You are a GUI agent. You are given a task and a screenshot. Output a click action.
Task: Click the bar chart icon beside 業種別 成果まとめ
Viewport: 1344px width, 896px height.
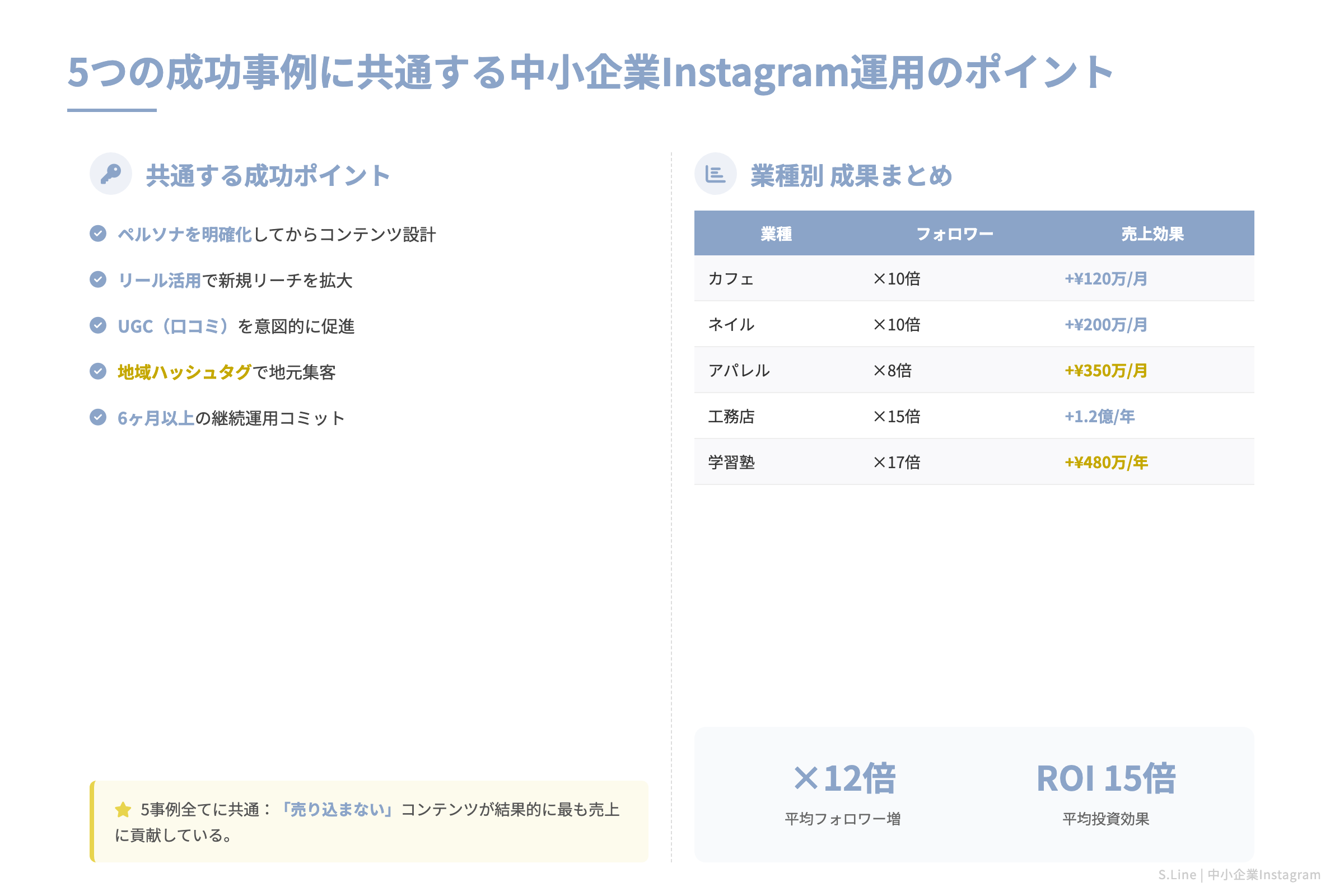[x=717, y=173]
